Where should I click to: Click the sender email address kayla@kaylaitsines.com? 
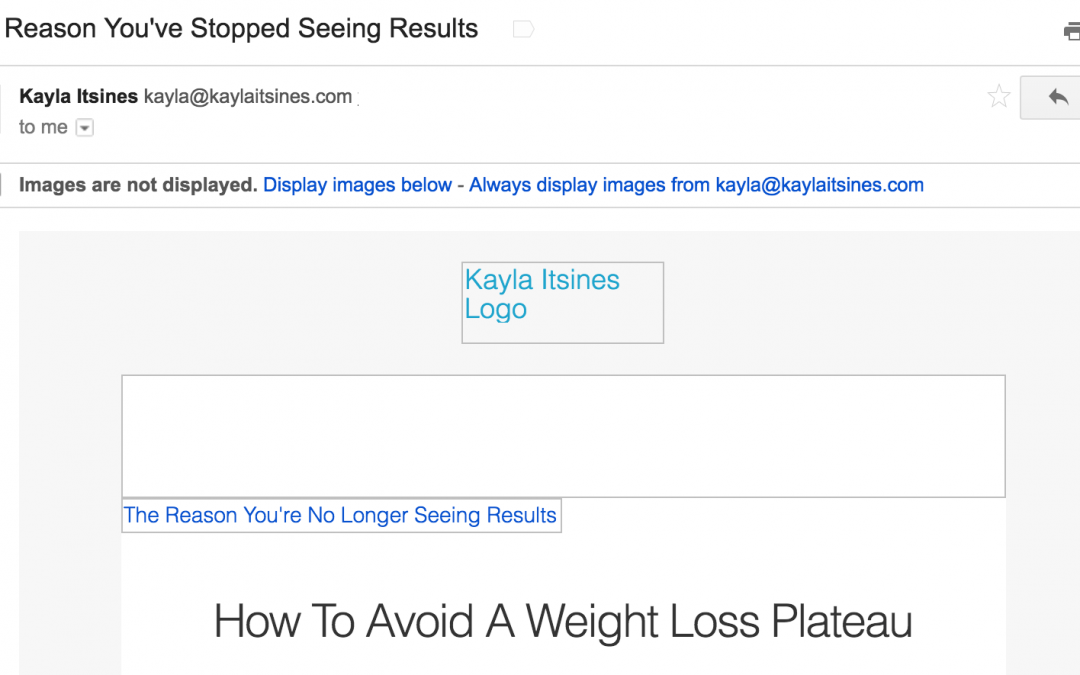point(248,97)
